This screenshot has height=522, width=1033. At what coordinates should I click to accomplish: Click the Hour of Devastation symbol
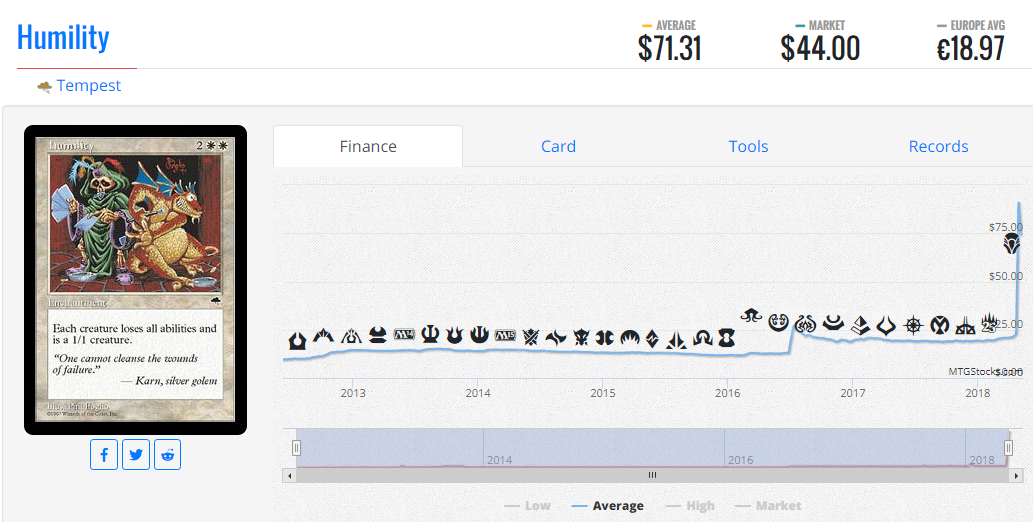pyautogui.click(x=885, y=326)
